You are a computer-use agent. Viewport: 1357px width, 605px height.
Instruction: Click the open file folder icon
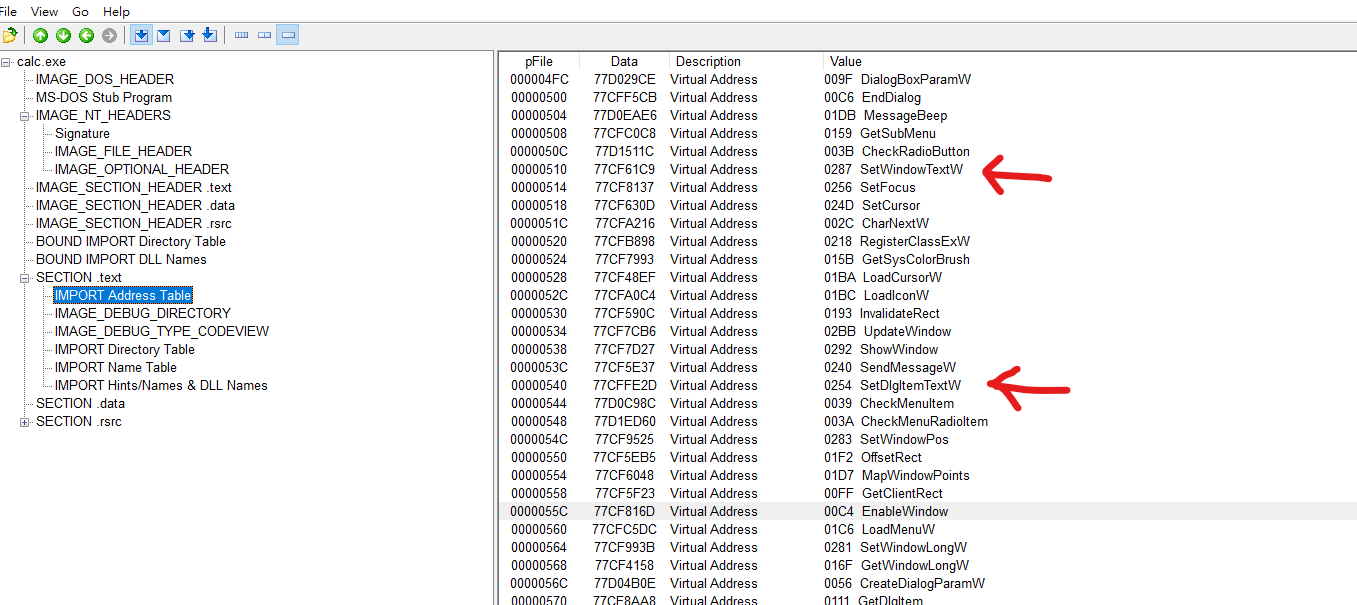[x=10, y=36]
